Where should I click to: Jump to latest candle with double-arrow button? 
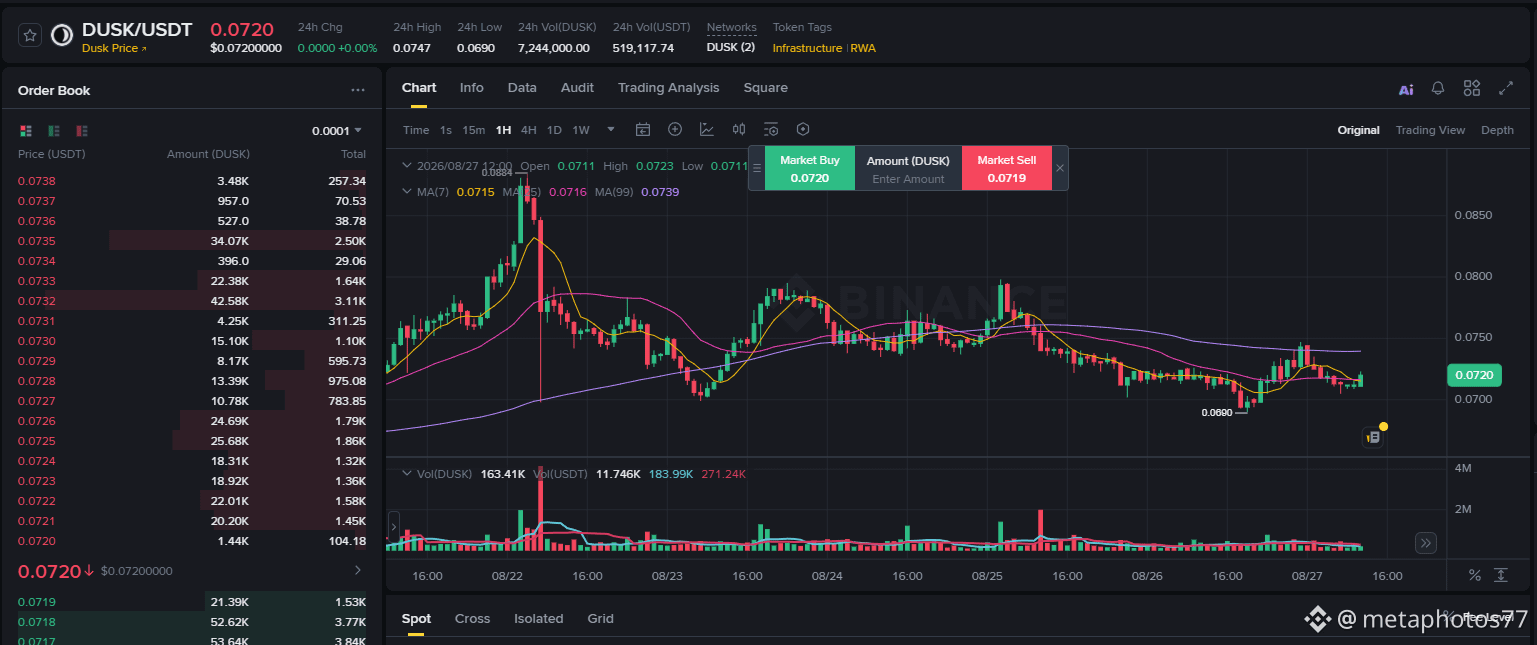pyautogui.click(x=1426, y=543)
